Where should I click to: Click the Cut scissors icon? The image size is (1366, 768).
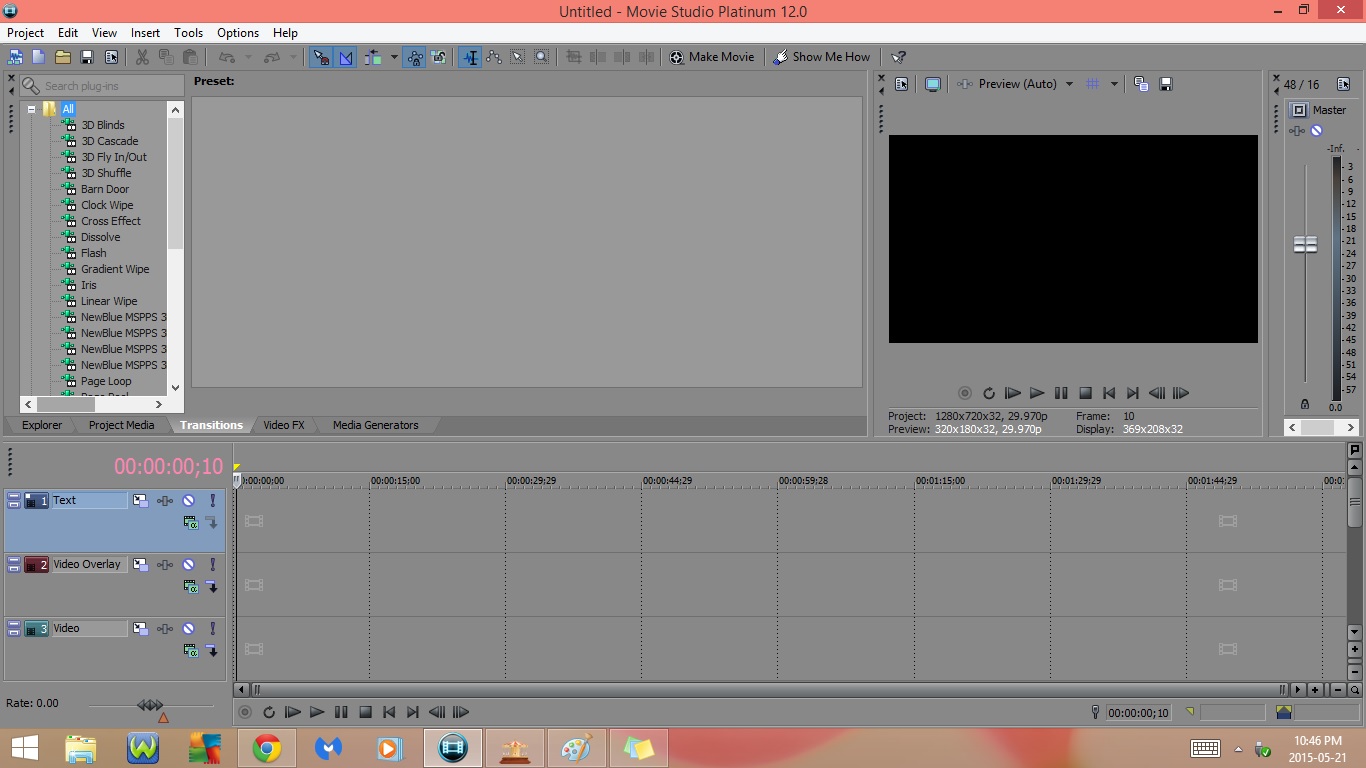pos(142,57)
